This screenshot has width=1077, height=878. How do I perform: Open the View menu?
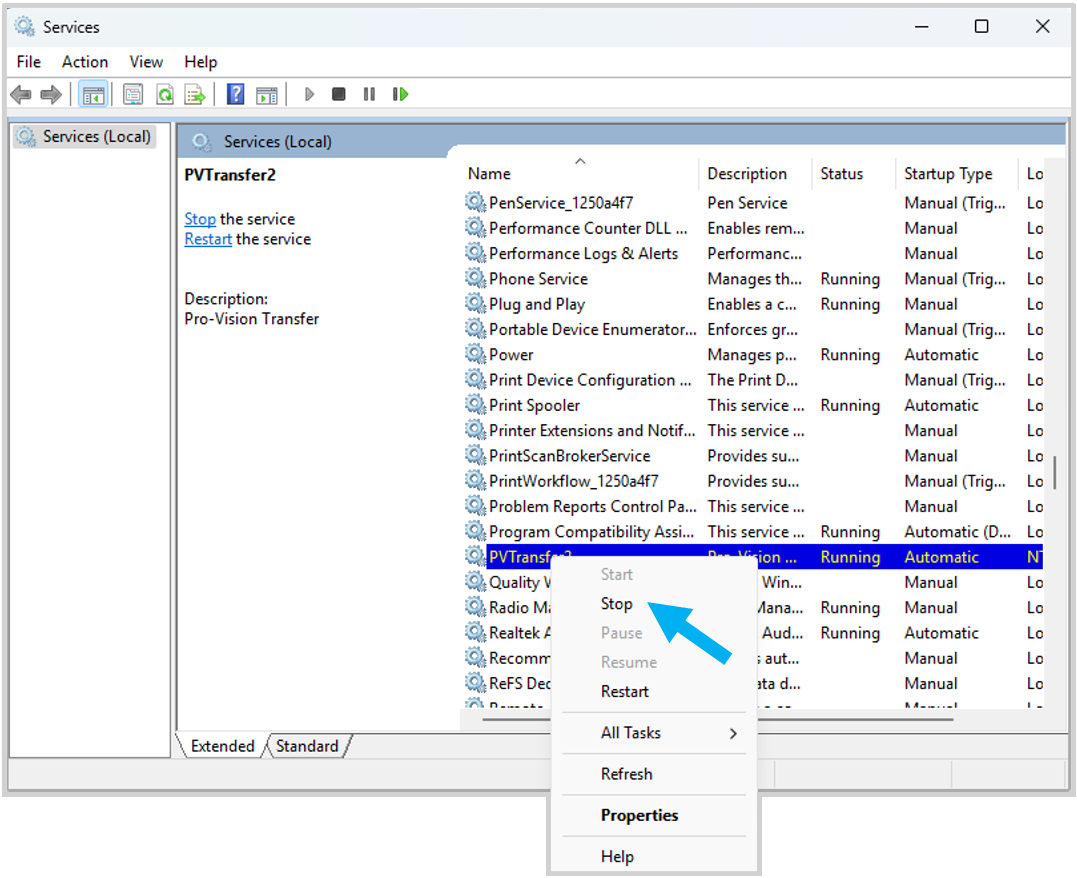coord(146,62)
